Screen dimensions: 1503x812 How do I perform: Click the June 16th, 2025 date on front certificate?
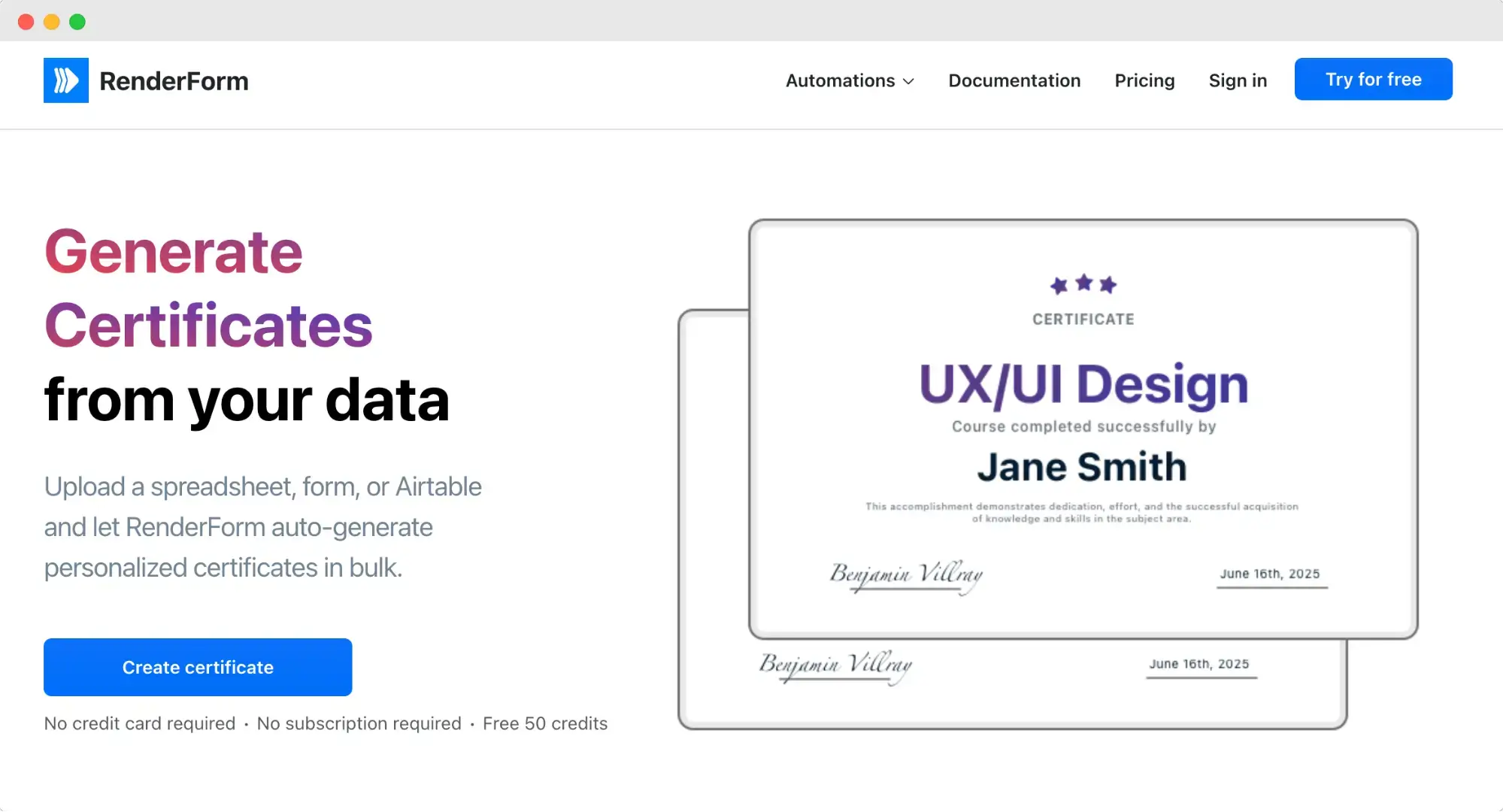1270,574
